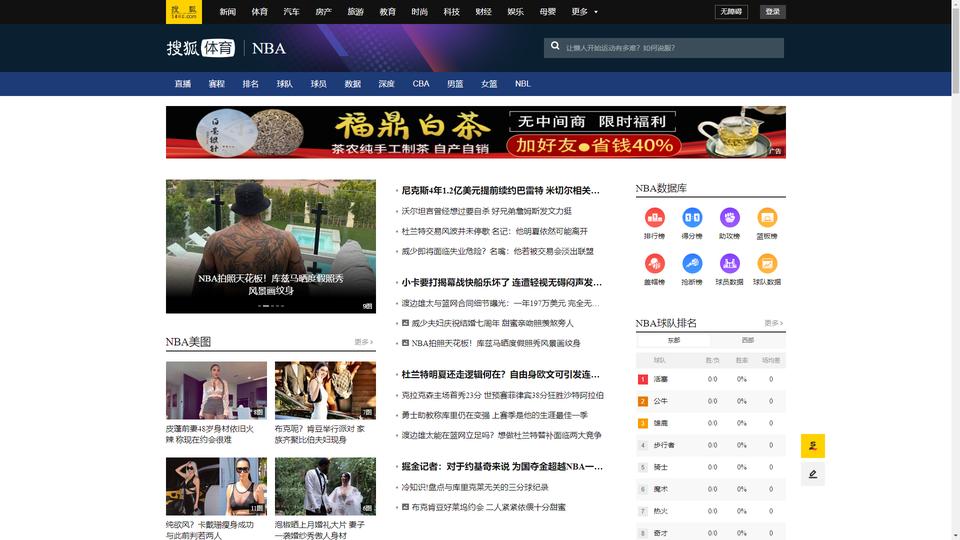The height and width of the screenshot is (540, 960).
Task: Click the 无障碍 accessibility button
Action: click(731, 12)
